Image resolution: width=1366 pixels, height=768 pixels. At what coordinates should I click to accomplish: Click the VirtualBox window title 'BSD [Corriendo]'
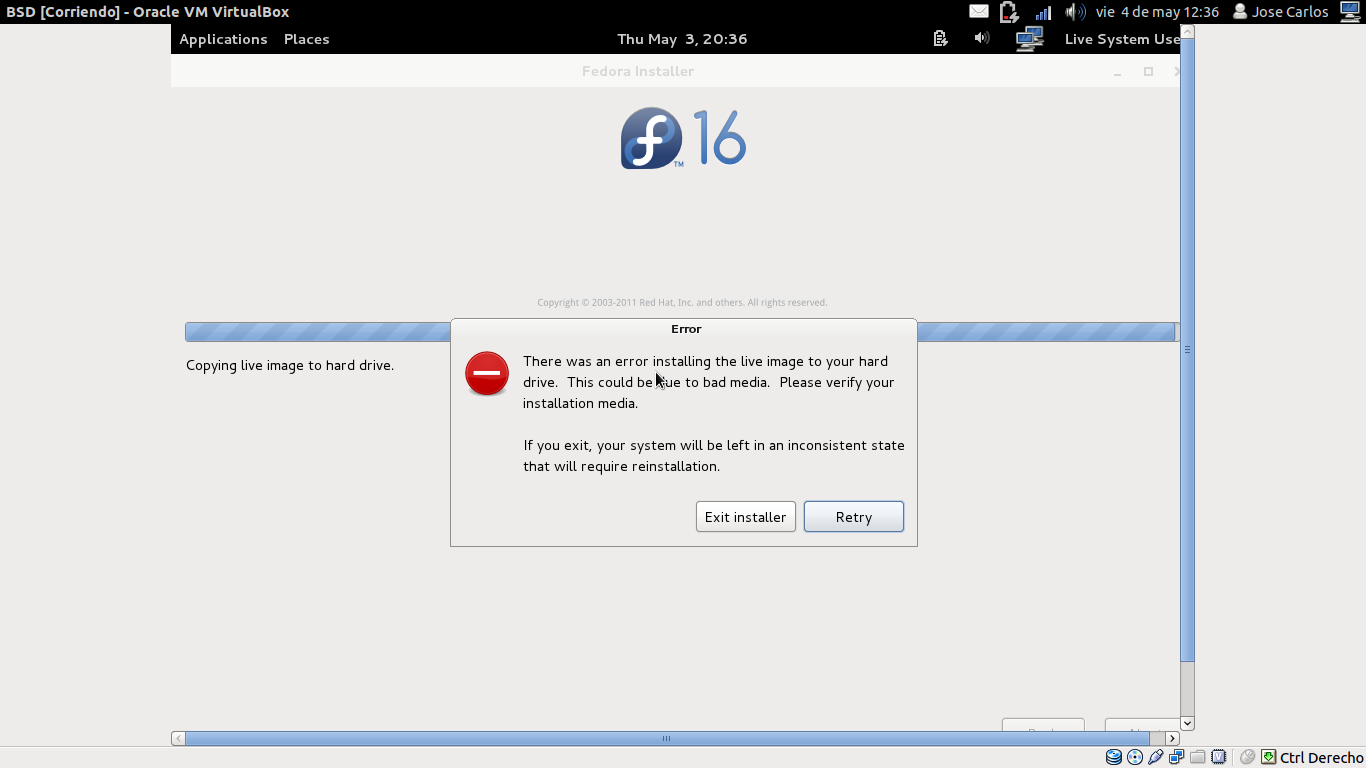coord(147,12)
